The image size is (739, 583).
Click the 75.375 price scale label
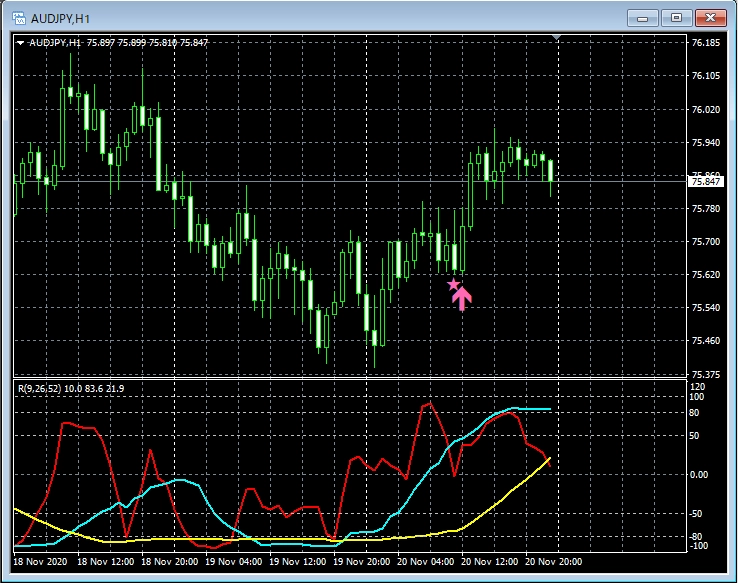[x=706, y=375]
